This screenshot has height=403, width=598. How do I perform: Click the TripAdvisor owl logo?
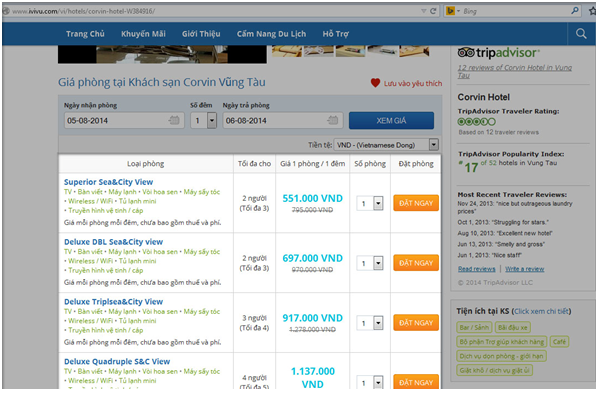coord(466,53)
